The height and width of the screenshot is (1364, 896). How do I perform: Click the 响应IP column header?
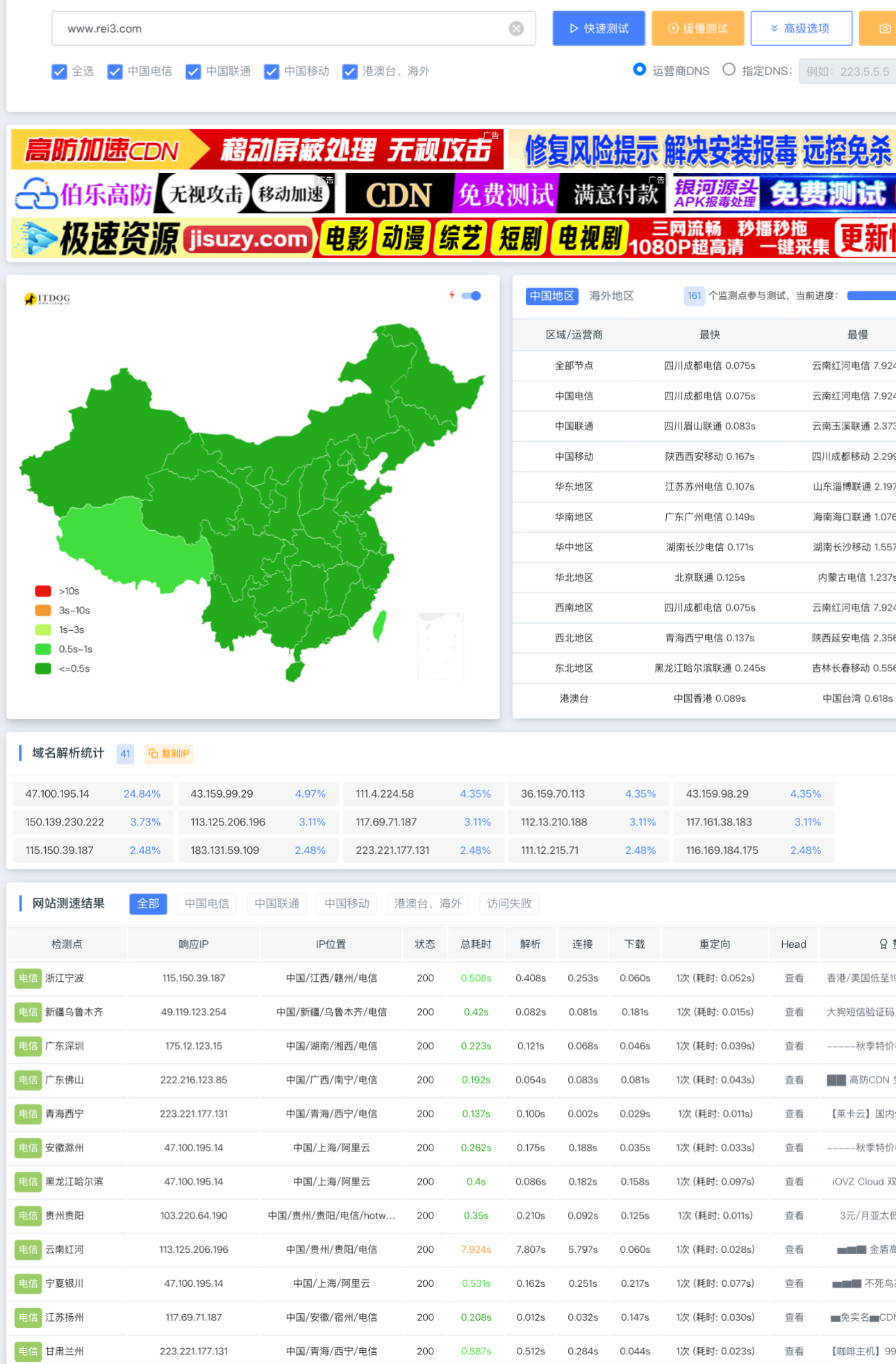(194, 944)
